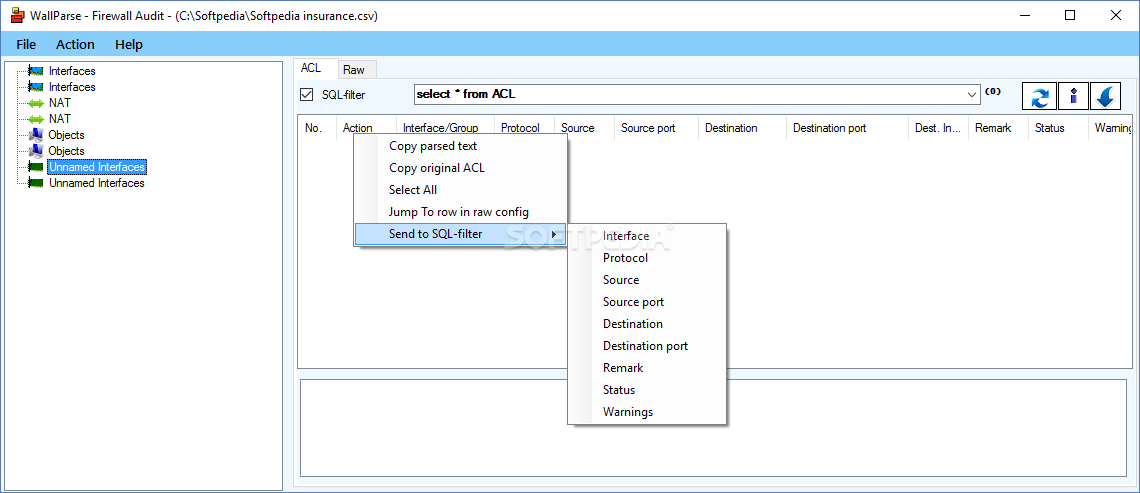Click the highlighted Unnamed Interfaces tree item
Viewport: 1140px width, 493px height.
pyautogui.click(x=97, y=167)
